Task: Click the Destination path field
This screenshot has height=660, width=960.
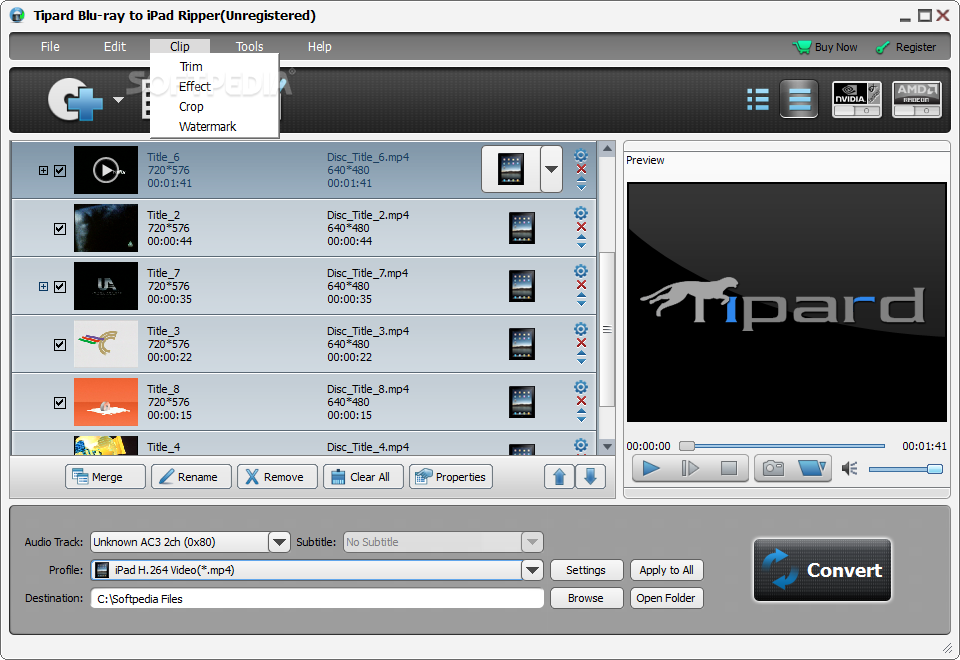Action: pyautogui.click(x=317, y=599)
